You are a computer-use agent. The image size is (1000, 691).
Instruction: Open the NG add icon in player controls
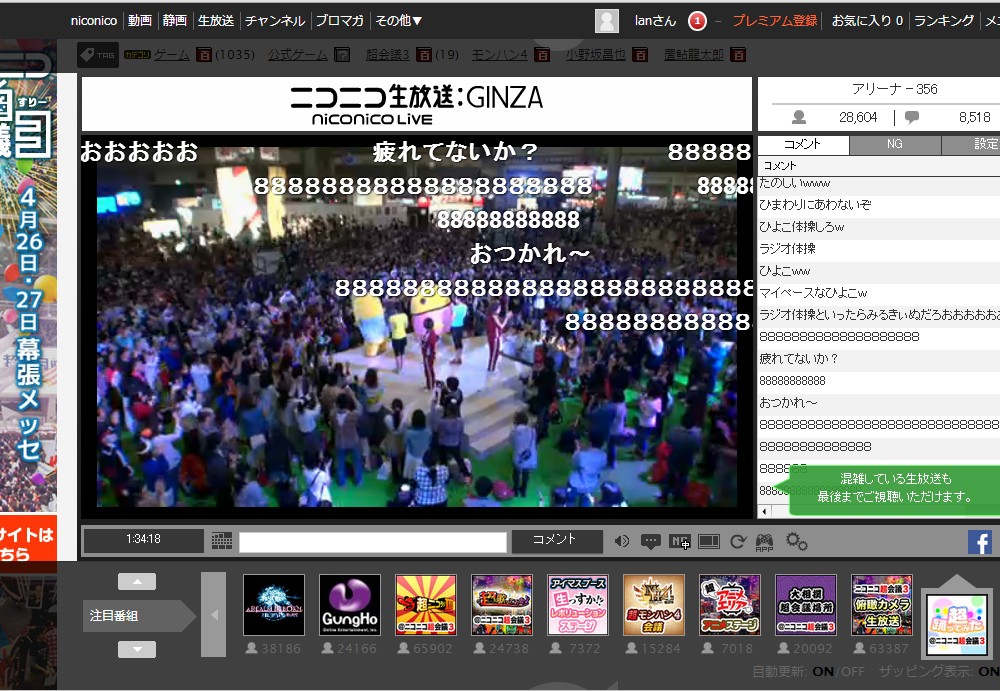pos(680,542)
